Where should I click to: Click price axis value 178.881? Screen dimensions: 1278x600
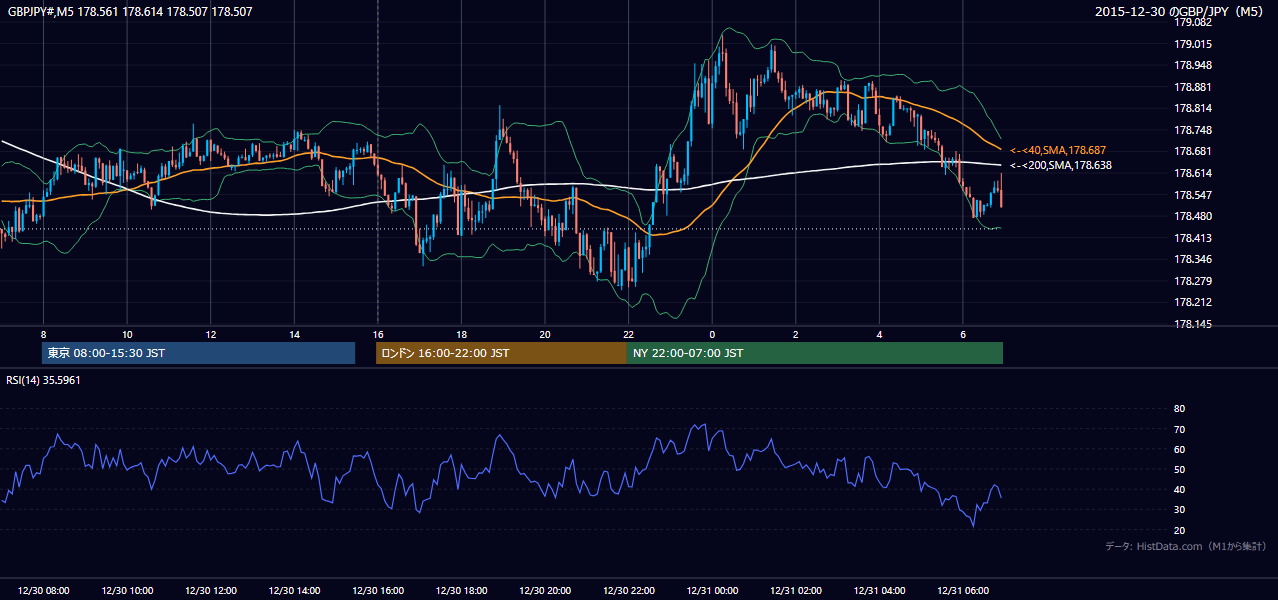pyautogui.click(x=1193, y=87)
